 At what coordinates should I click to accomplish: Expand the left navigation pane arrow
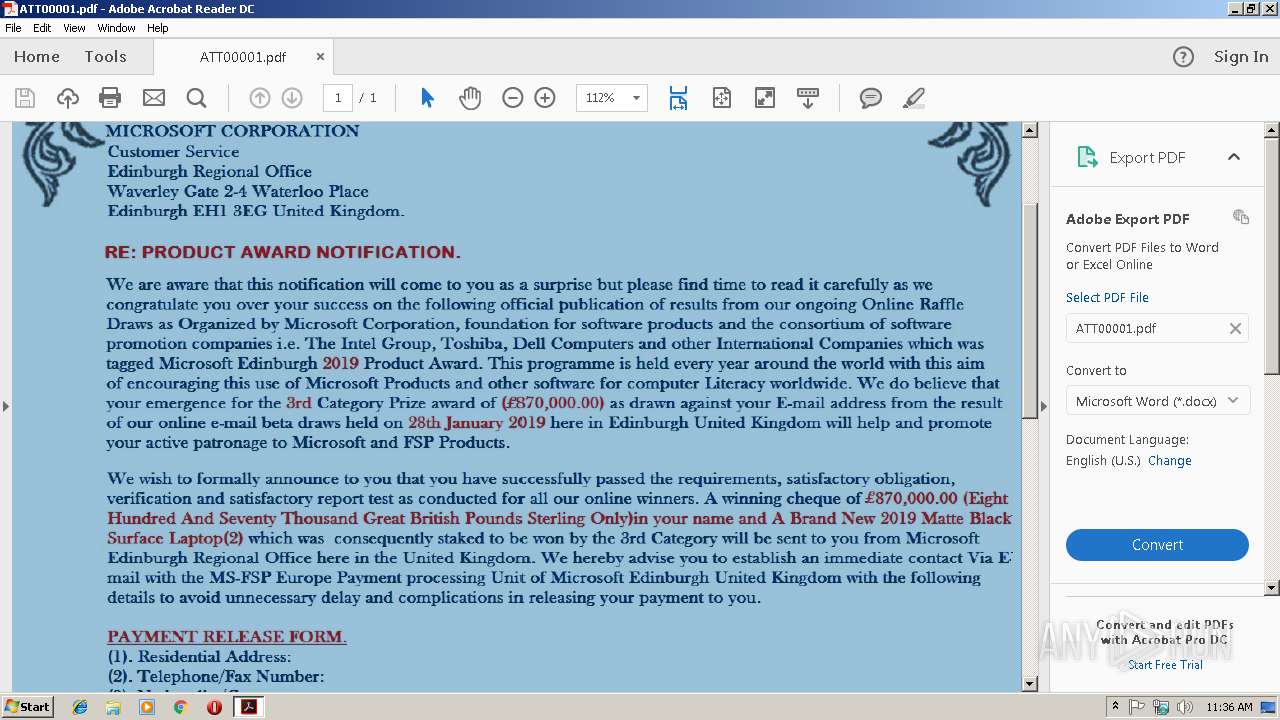click(x=6, y=406)
